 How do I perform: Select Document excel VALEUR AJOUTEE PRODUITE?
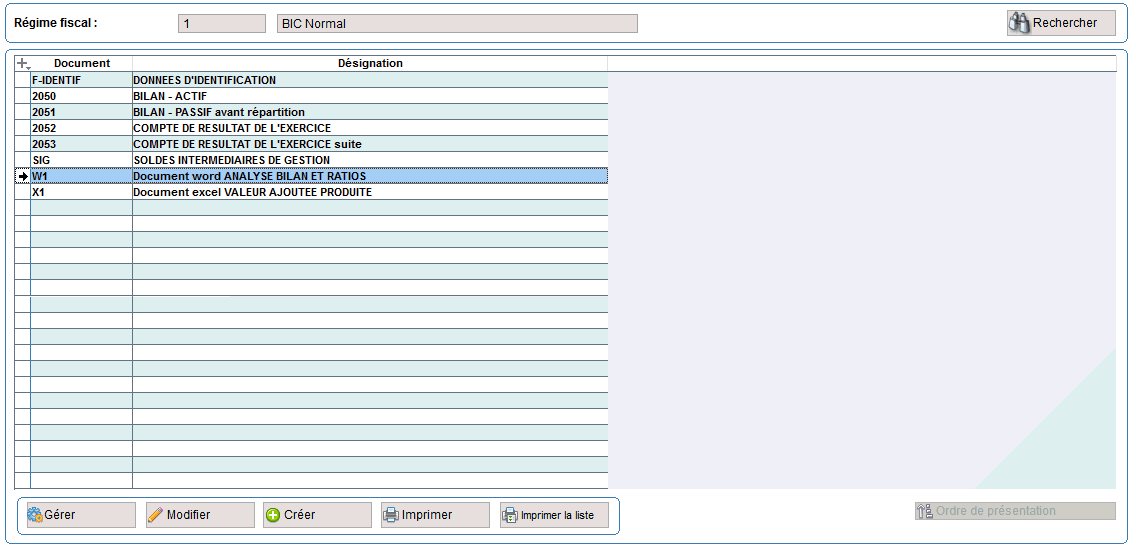tap(370, 193)
